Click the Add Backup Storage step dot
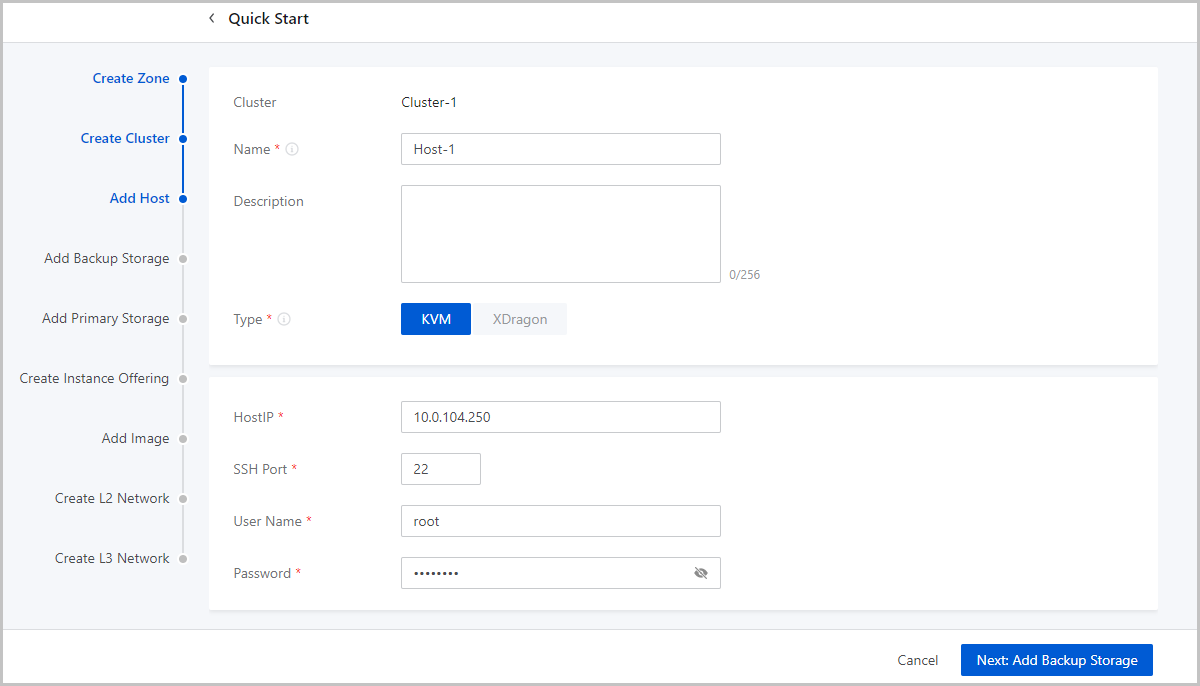 coord(183,259)
